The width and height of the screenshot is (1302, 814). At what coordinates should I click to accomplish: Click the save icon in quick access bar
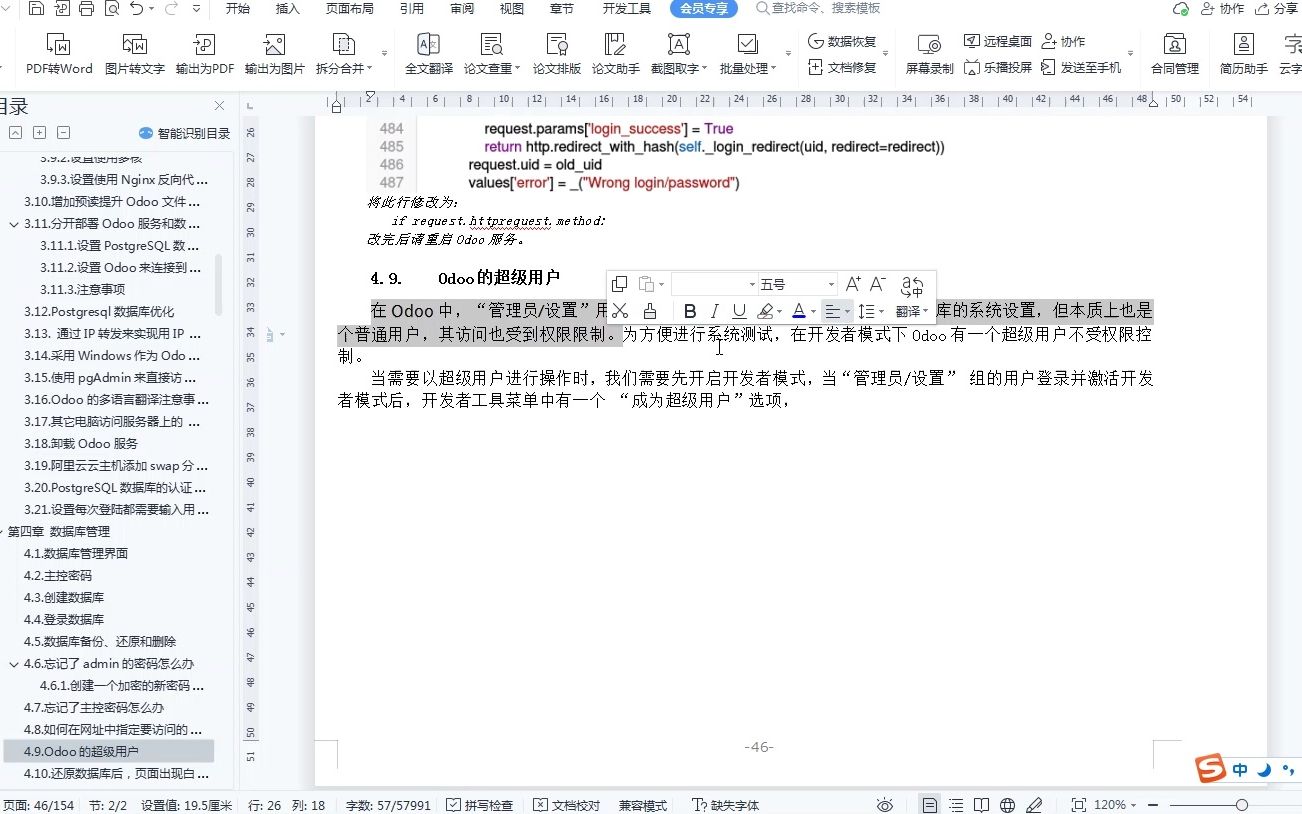pyautogui.click(x=36, y=9)
